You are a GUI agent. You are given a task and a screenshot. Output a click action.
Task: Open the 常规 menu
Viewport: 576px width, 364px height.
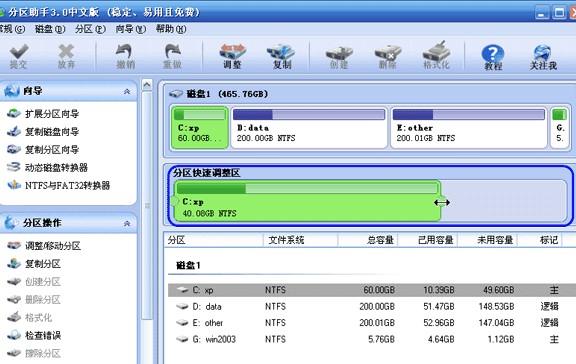(12, 29)
